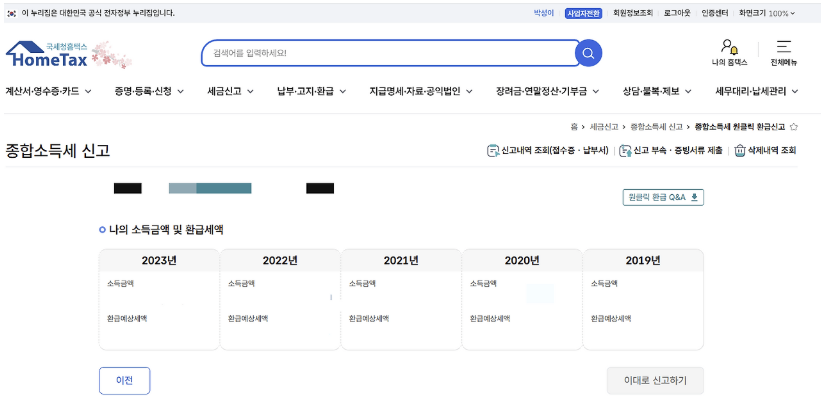Select the 2023년 card header

click(159, 261)
